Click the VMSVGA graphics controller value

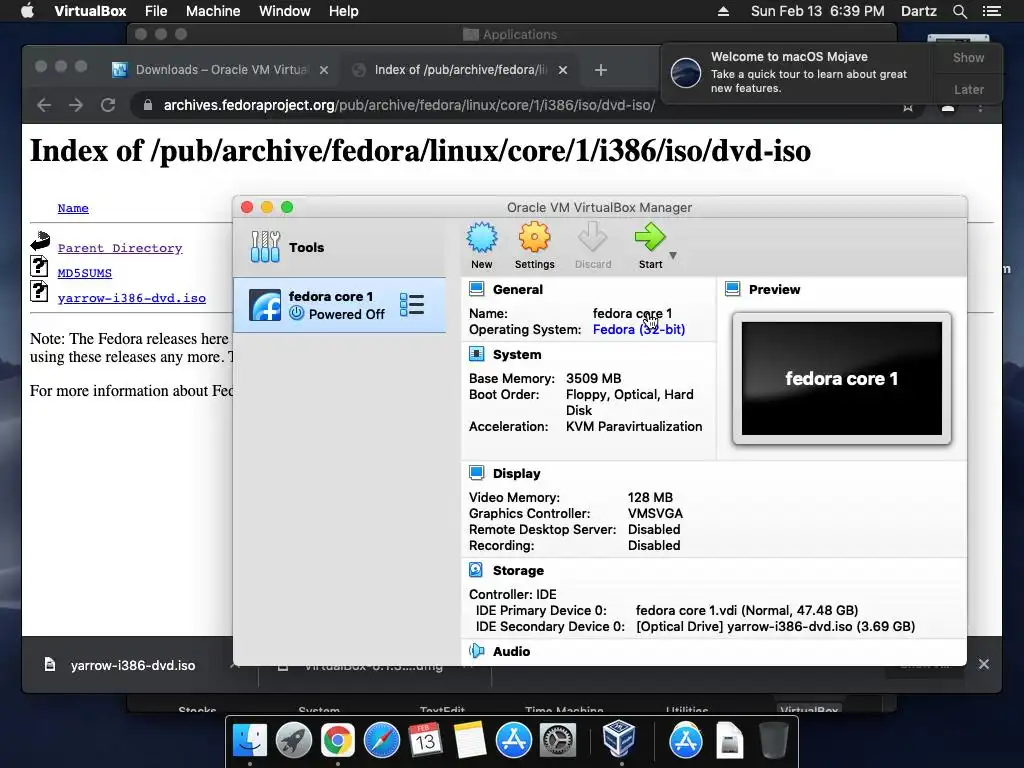coord(656,514)
